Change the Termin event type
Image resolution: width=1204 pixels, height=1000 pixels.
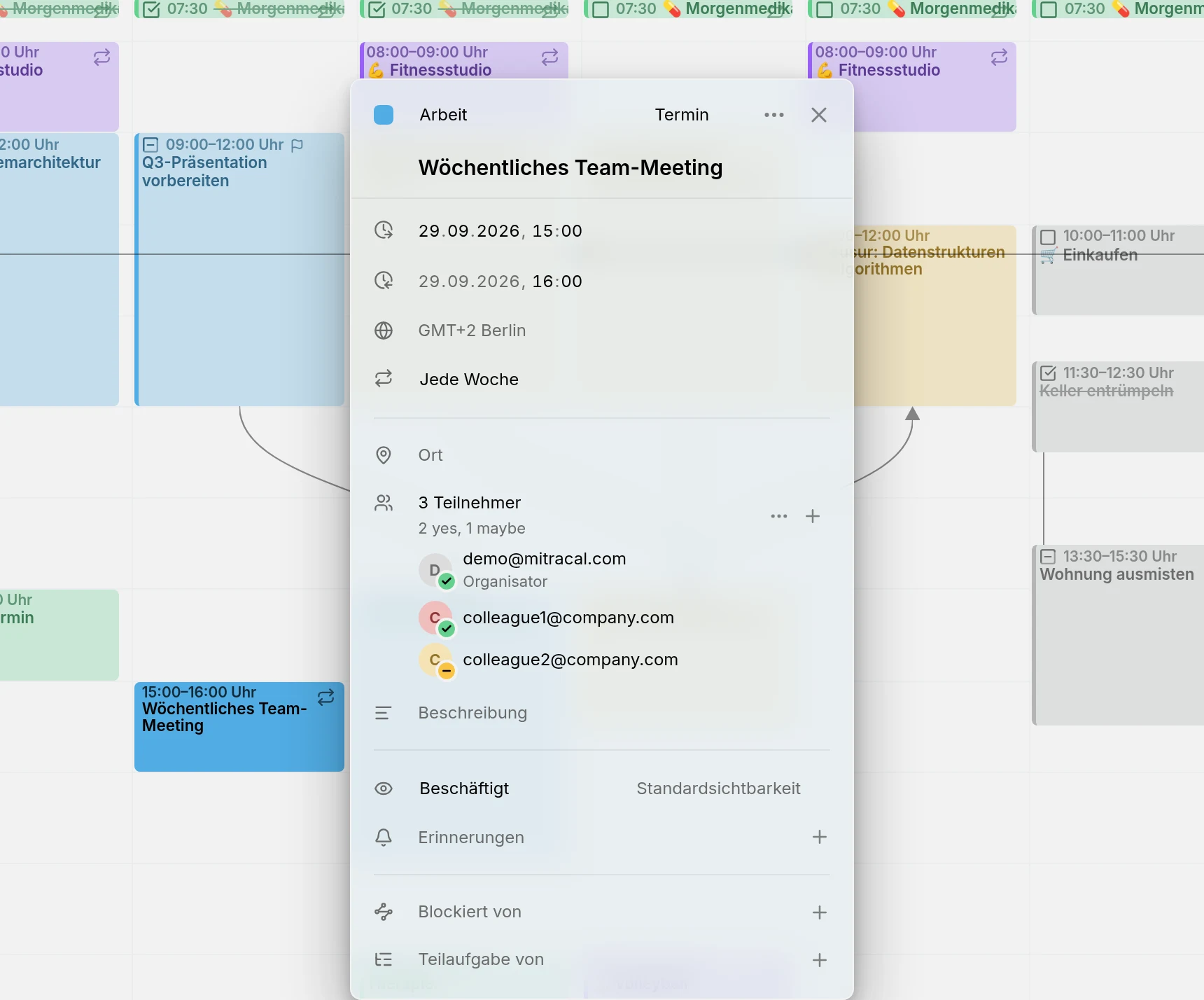[x=682, y=115]
